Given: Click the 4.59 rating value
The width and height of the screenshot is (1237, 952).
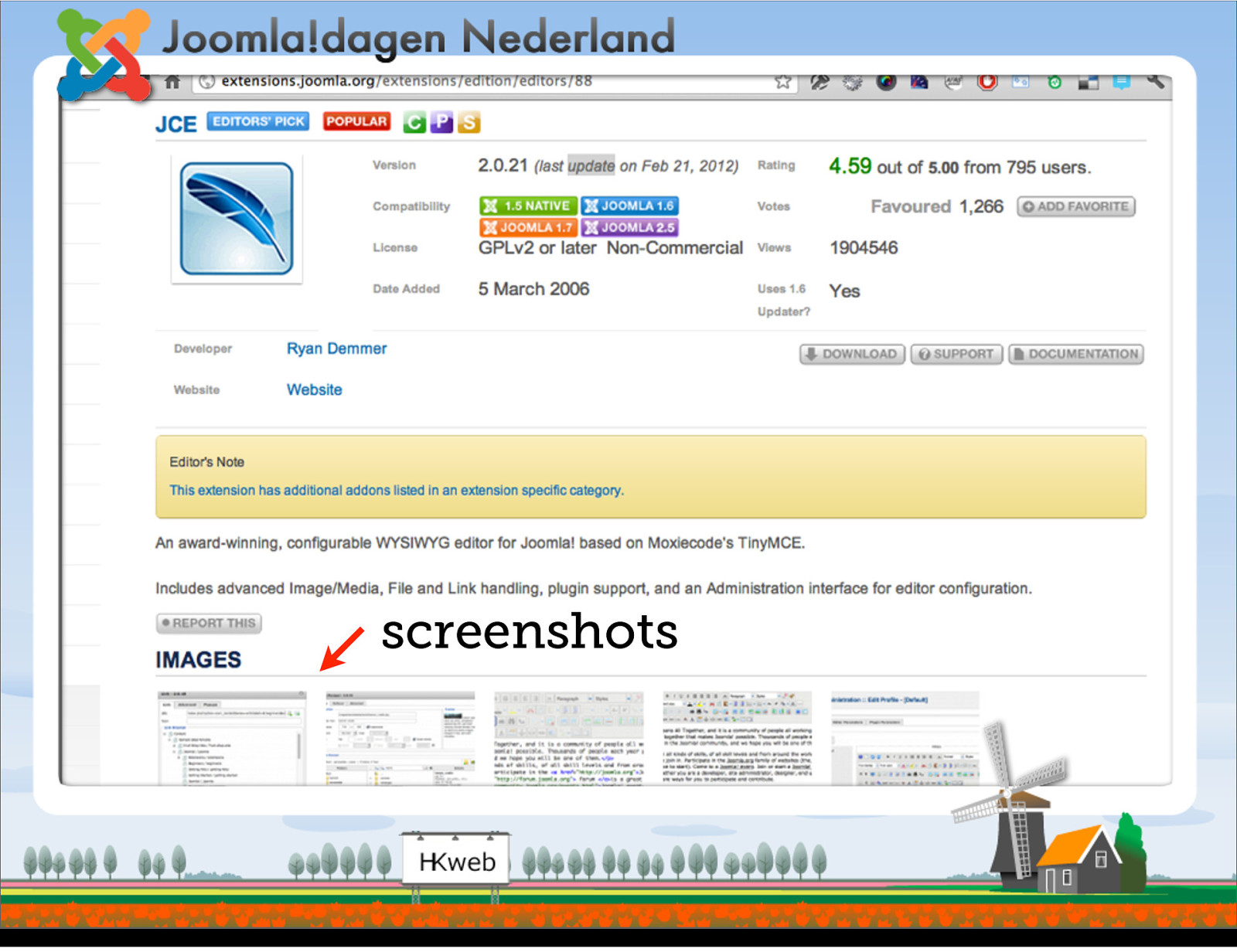Looking at the screenshot, I should tap(850, 166).
